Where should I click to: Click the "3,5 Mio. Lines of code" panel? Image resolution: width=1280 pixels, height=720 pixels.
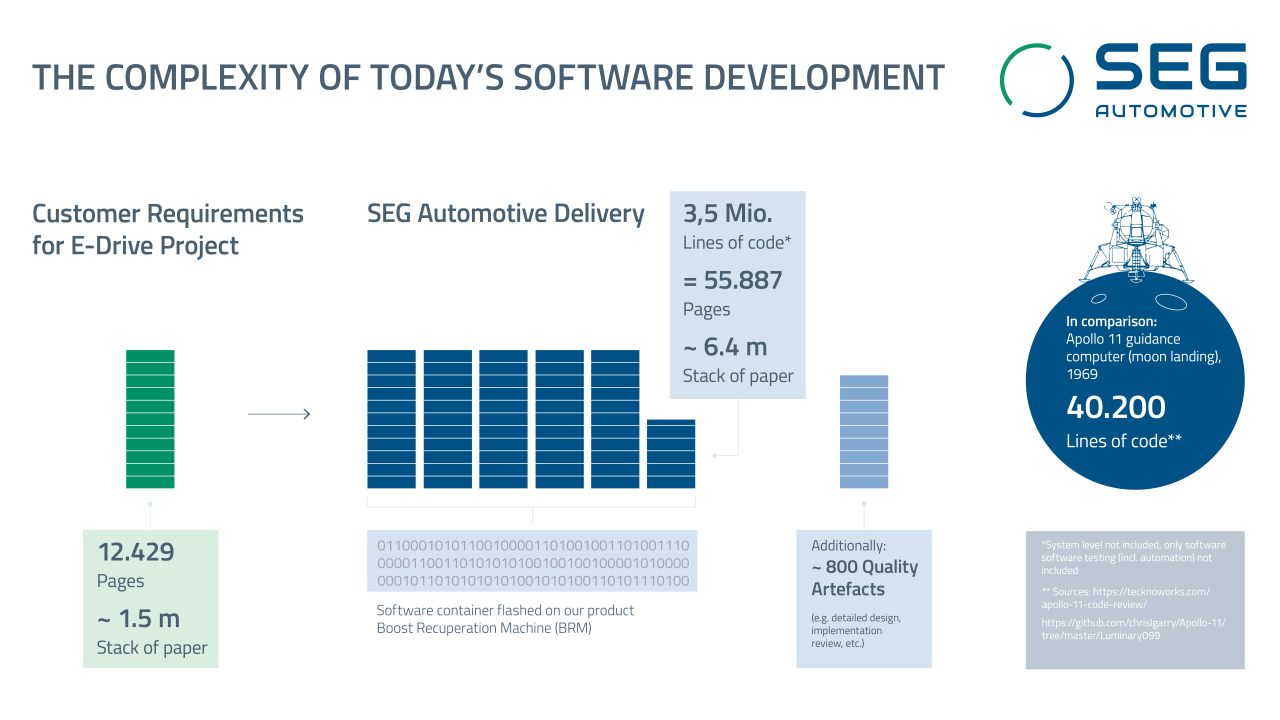coord(737,295)
